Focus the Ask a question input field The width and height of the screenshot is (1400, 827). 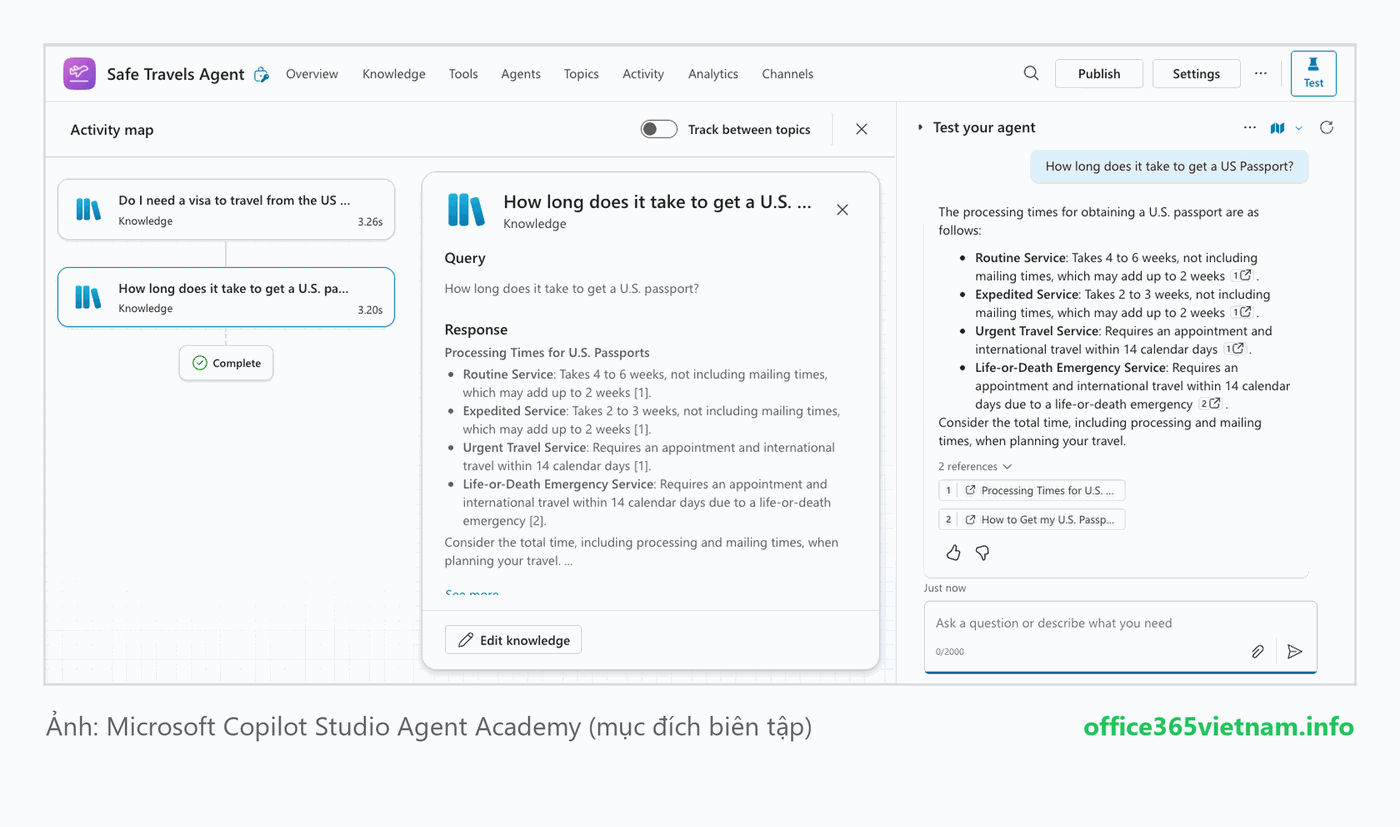click(1120, 636)
